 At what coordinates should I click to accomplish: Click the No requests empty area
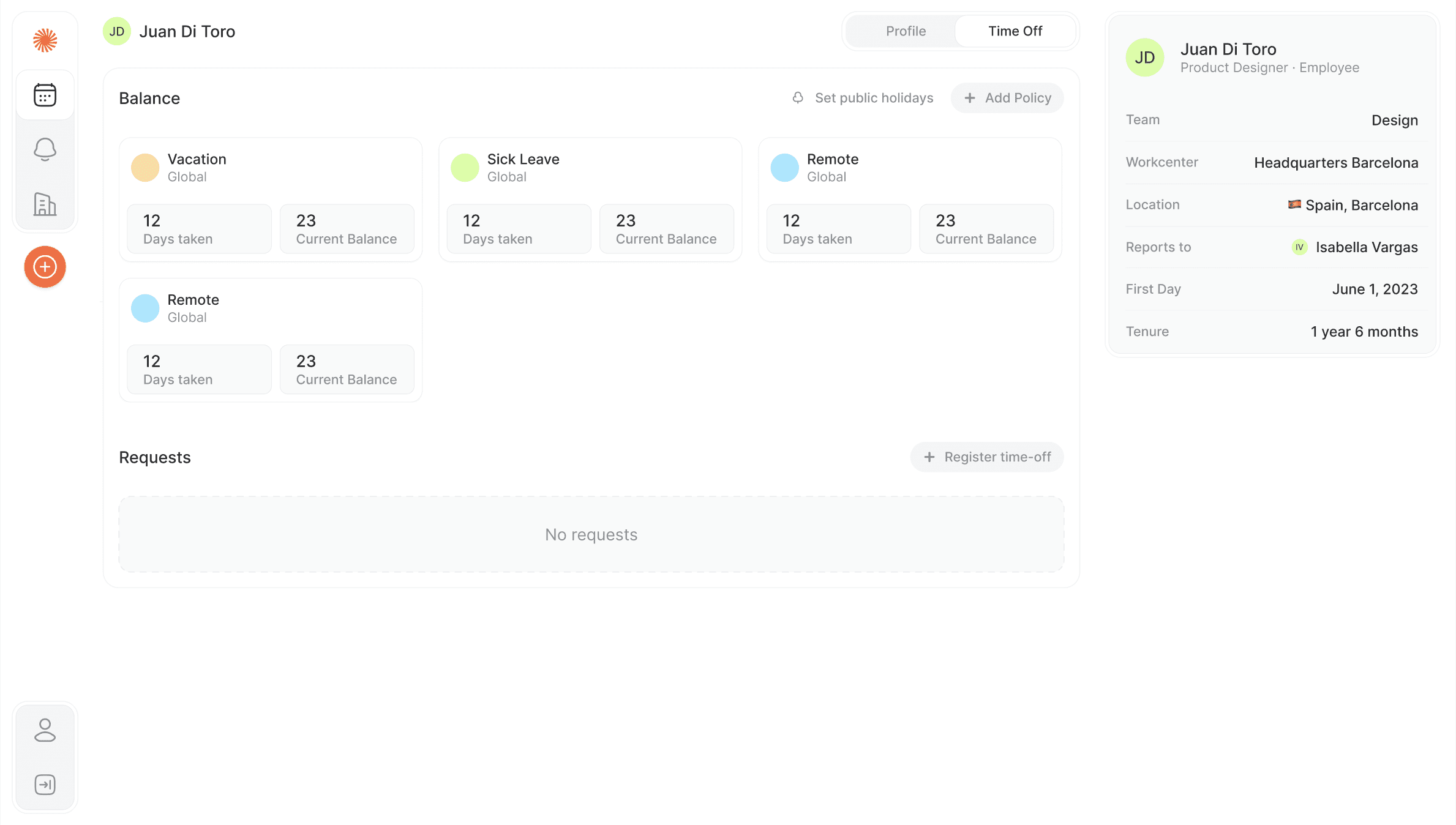pyautogui.click(x=591, y=534)
